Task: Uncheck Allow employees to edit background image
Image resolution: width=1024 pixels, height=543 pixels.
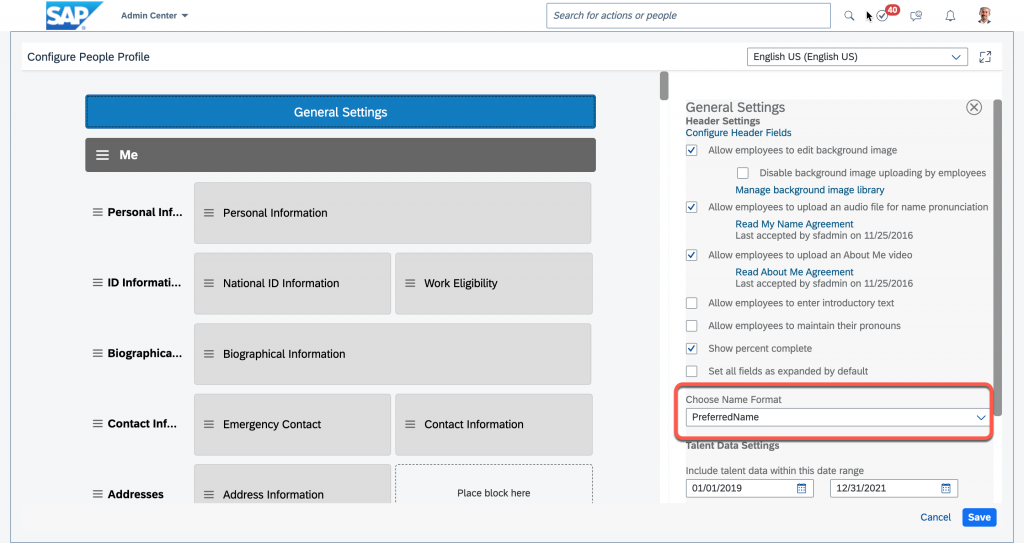Action: [692, 150]
